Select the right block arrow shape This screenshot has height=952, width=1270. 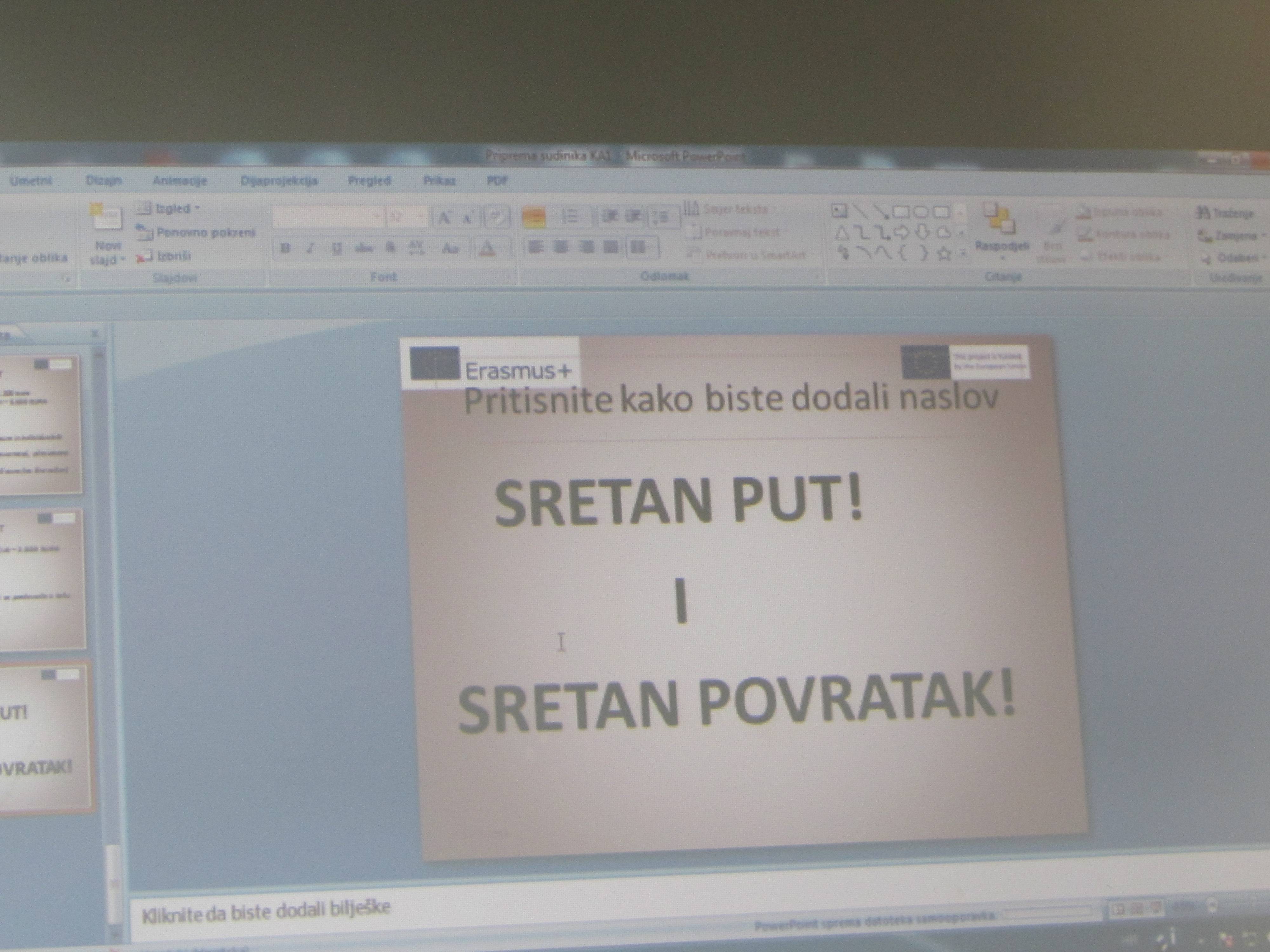(x=901, y=233)
